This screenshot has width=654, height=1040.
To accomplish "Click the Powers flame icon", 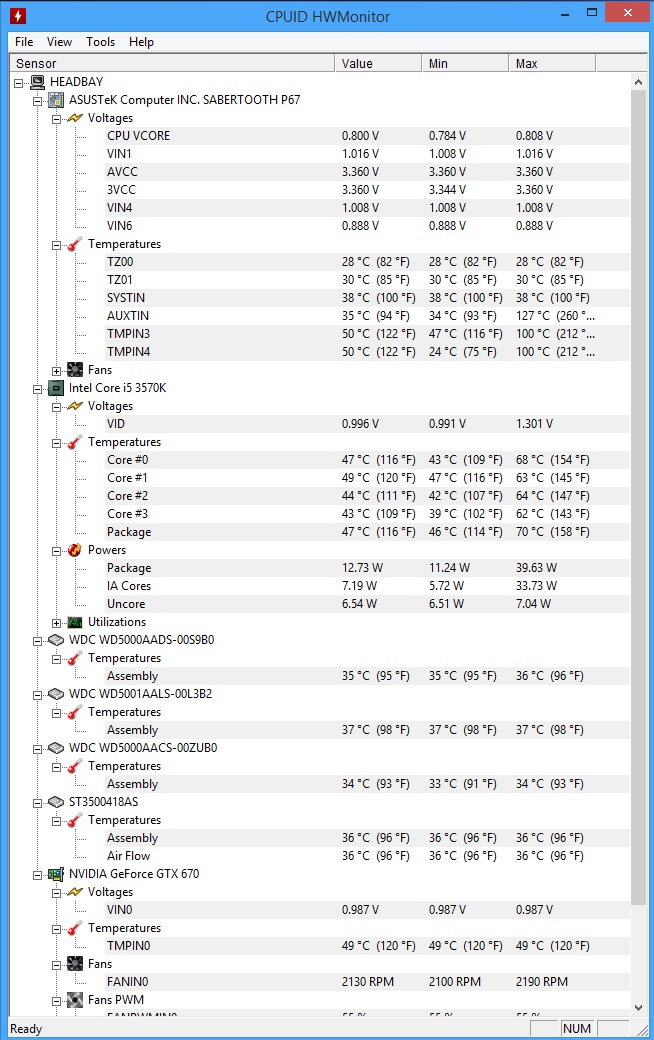I will click(x=75, y=550).
